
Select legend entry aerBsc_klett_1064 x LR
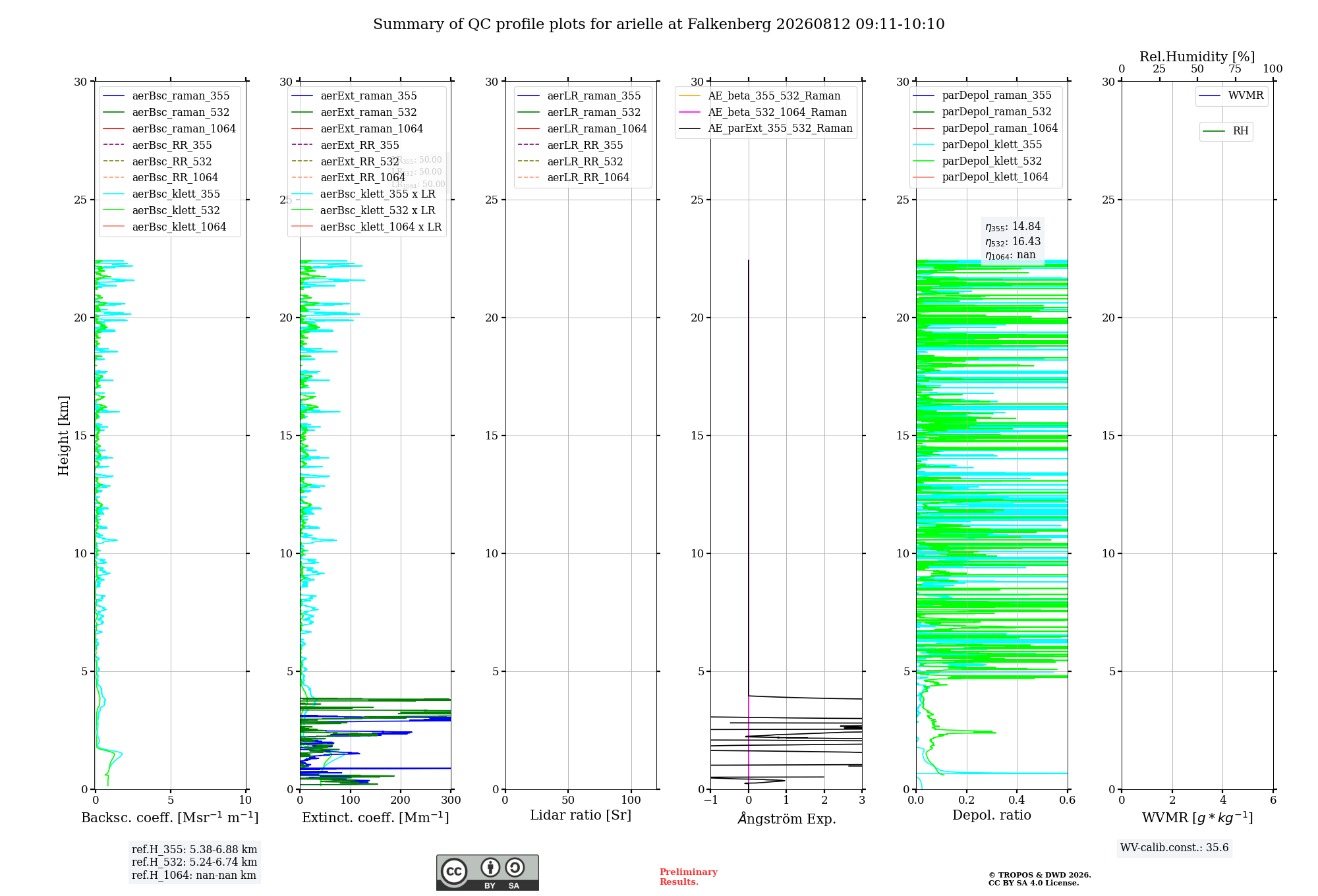[366, 227]
